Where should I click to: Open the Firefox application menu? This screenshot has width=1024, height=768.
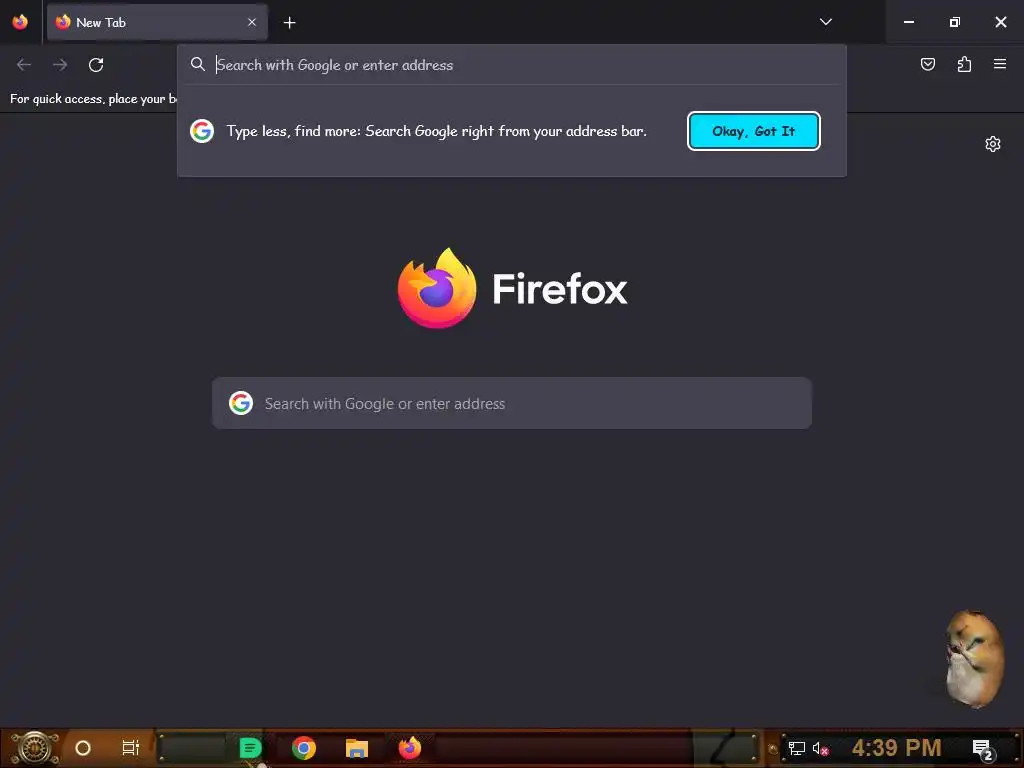[1000, 64]
